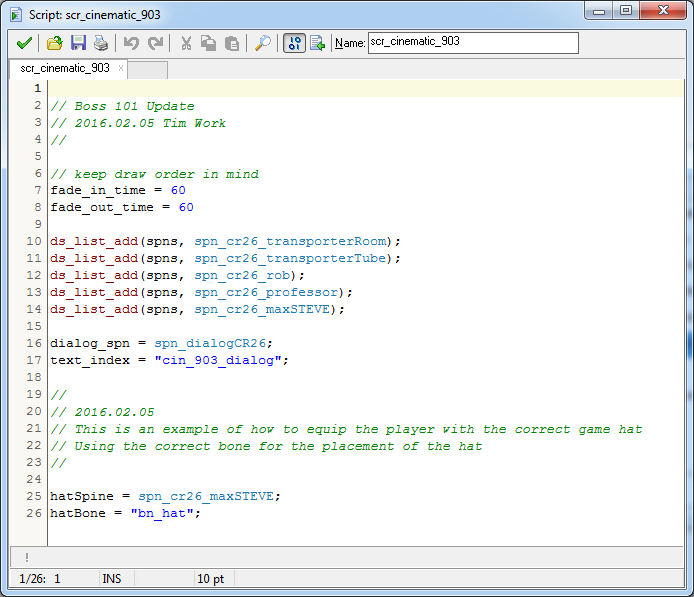
Task: Click the string "cin_903_dialog"
Action: (218, 360)
